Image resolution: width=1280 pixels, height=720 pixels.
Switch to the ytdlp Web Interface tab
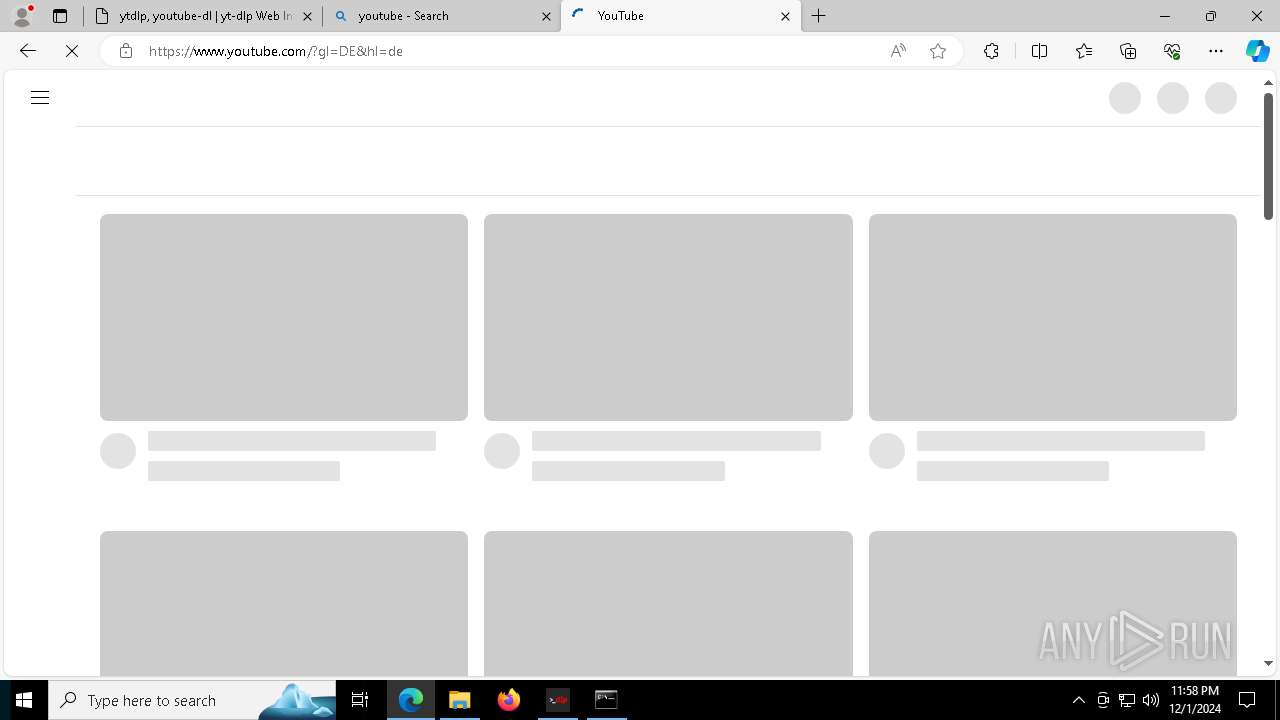point(203,16)
